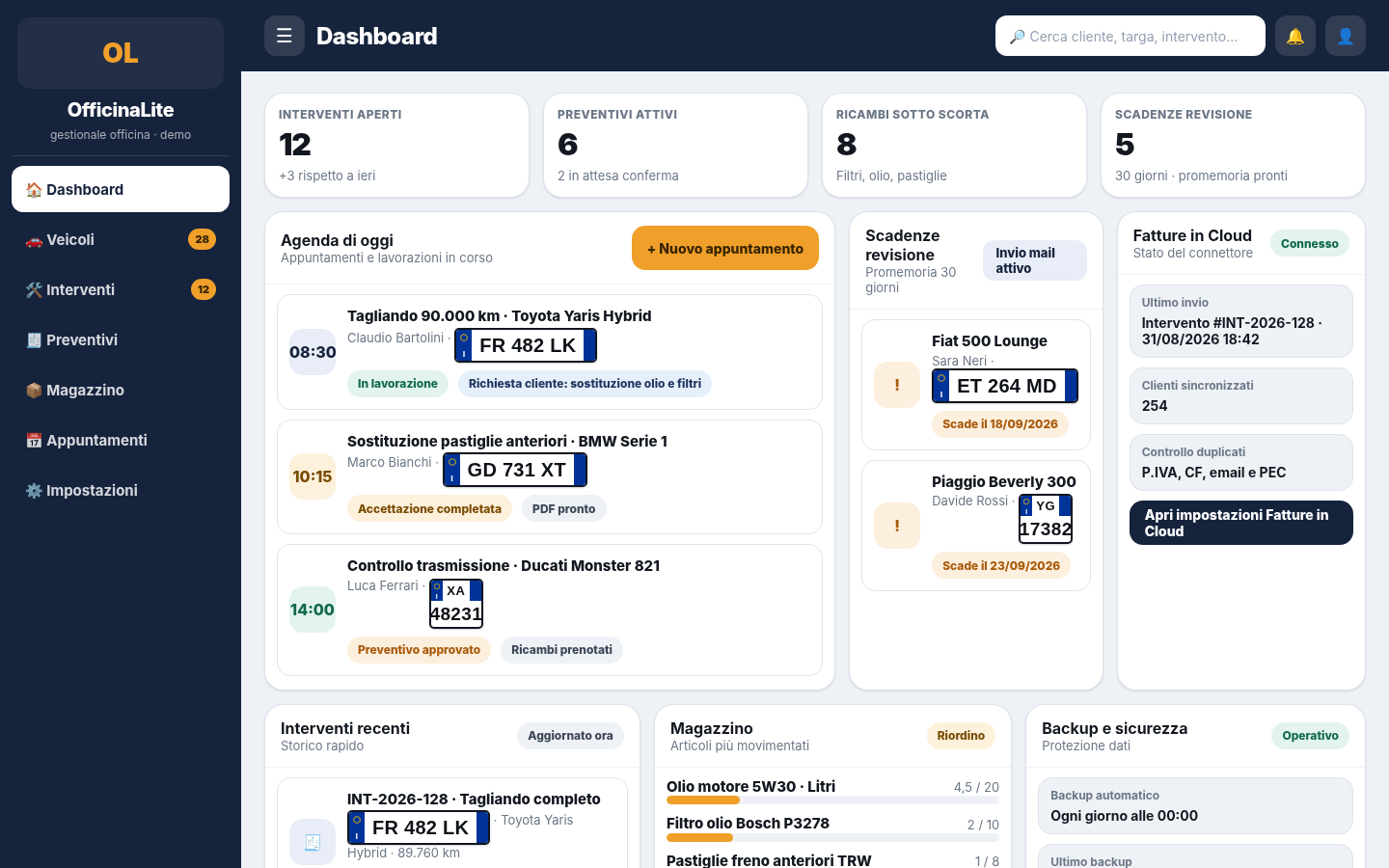Open Preventivi in the sidebar

[x=121, y=339]
